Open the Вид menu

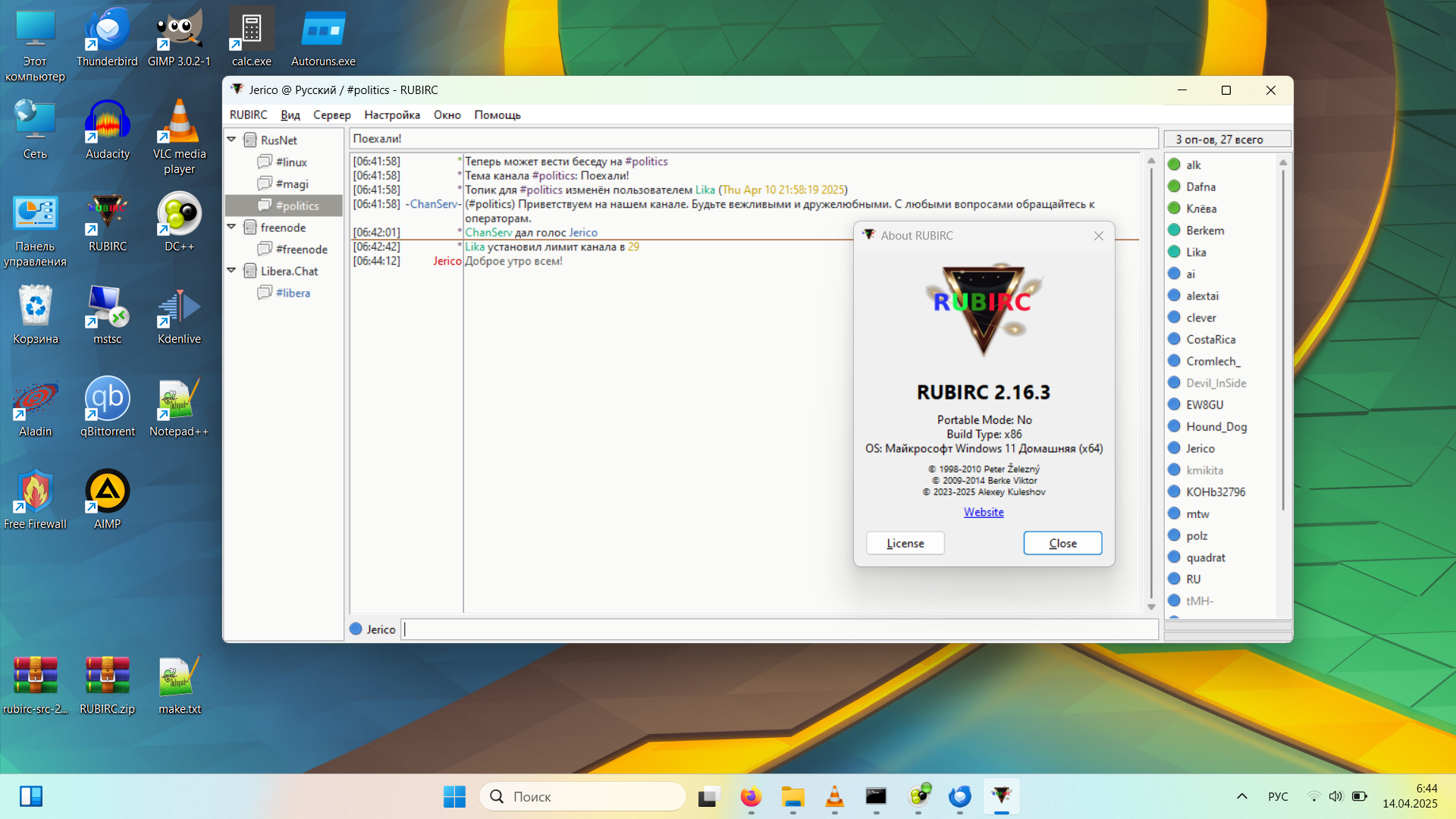tap(290, 115)
